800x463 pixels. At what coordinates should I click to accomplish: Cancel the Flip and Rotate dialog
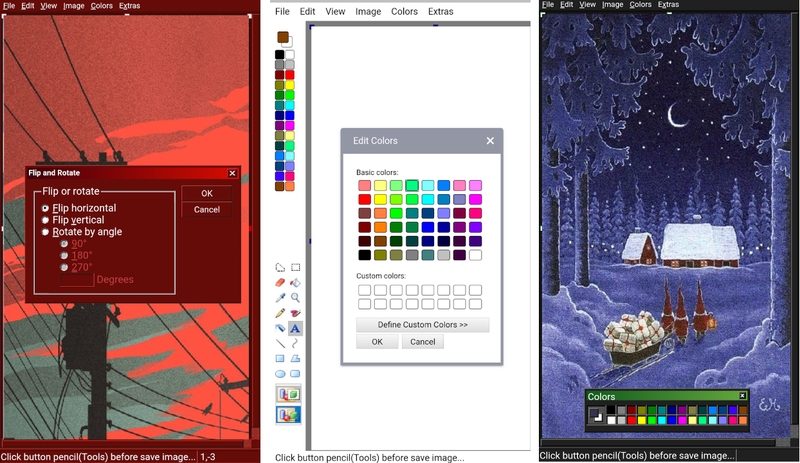(x=207, y=209)
